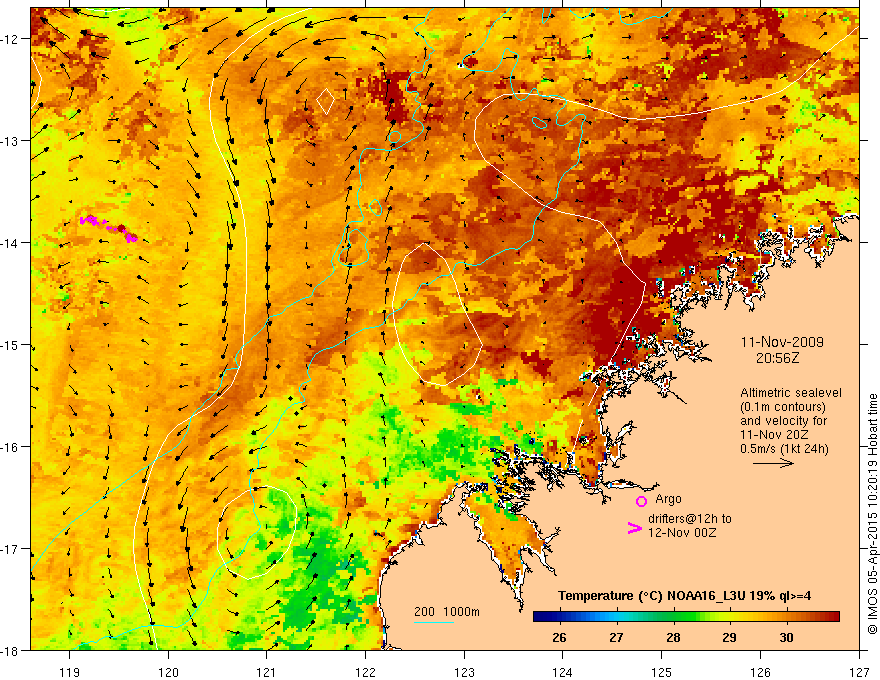The image size is (880, 680).
Task: Click latitude axis label -16
Action: point(10,447)
